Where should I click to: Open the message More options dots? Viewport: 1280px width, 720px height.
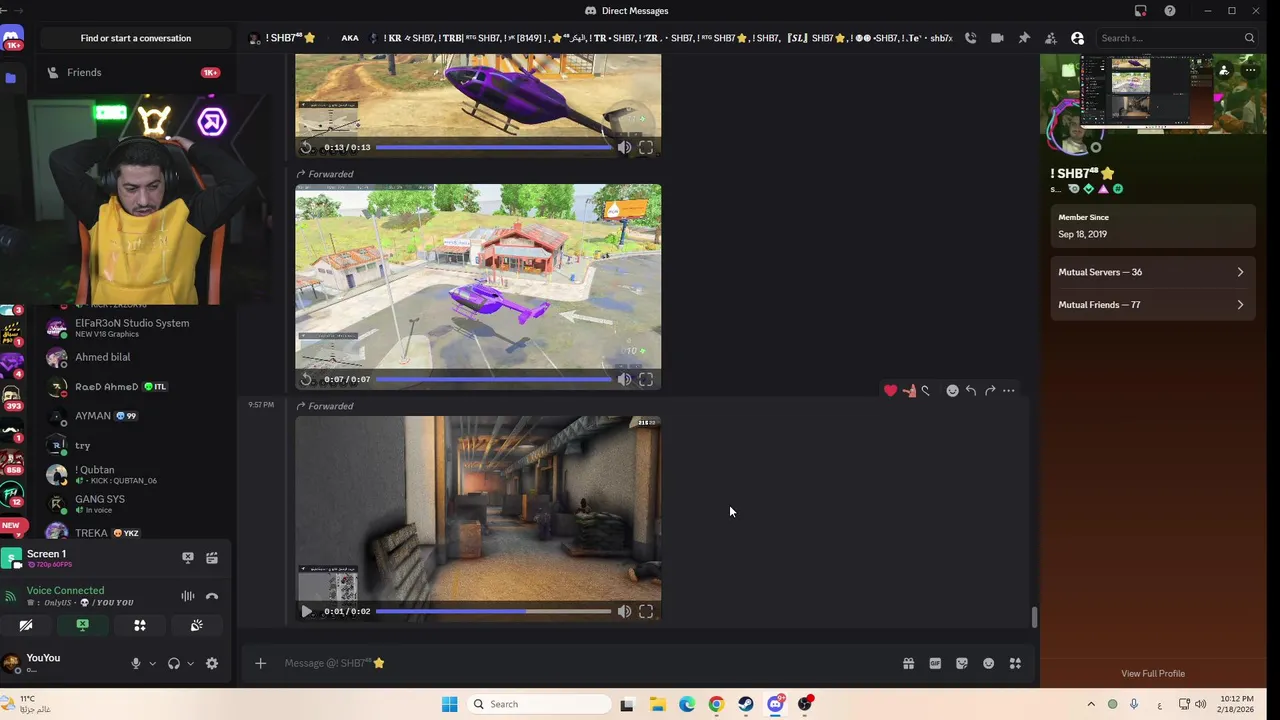[x=1008, y=391]
